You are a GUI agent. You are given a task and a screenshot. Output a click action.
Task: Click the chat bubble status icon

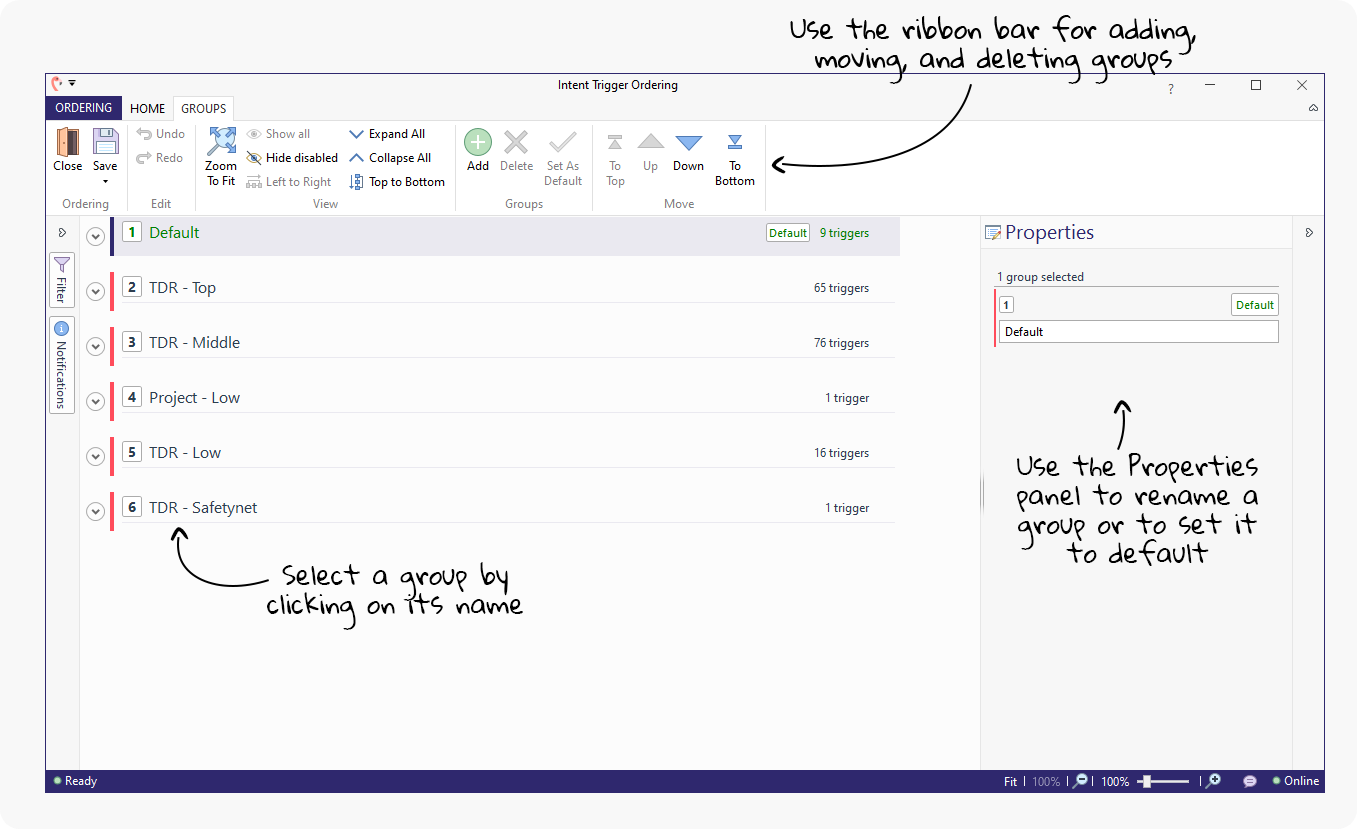[x=1250, y=781]
